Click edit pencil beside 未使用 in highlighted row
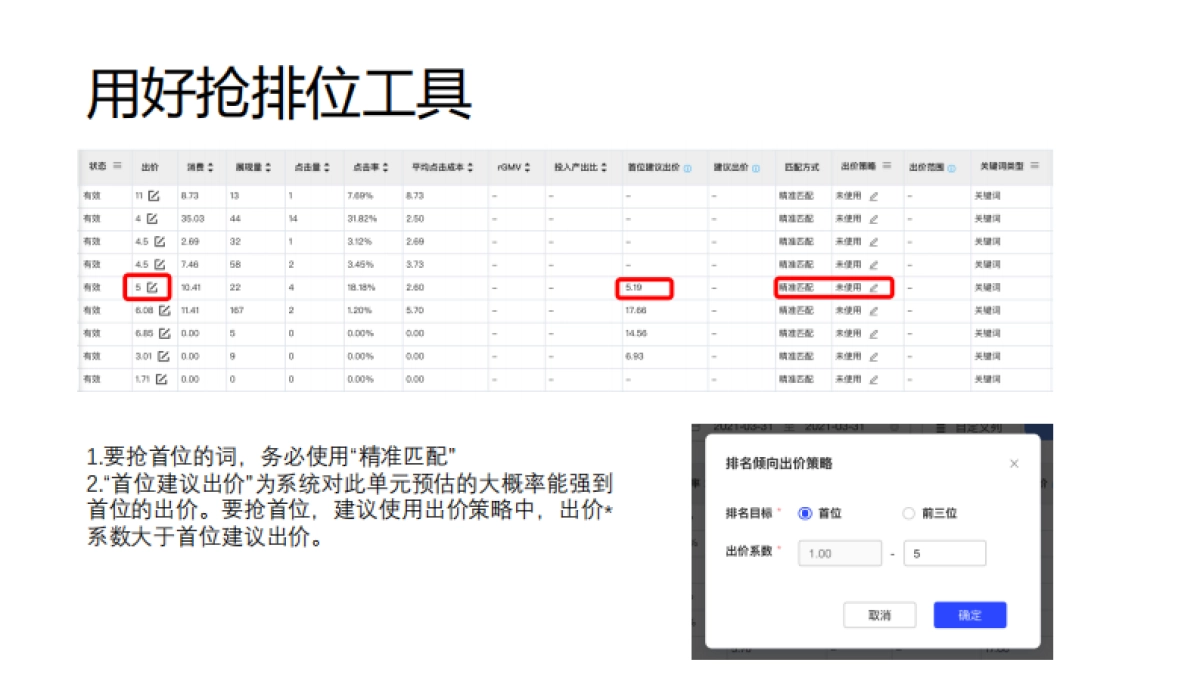 click(876, 289)
